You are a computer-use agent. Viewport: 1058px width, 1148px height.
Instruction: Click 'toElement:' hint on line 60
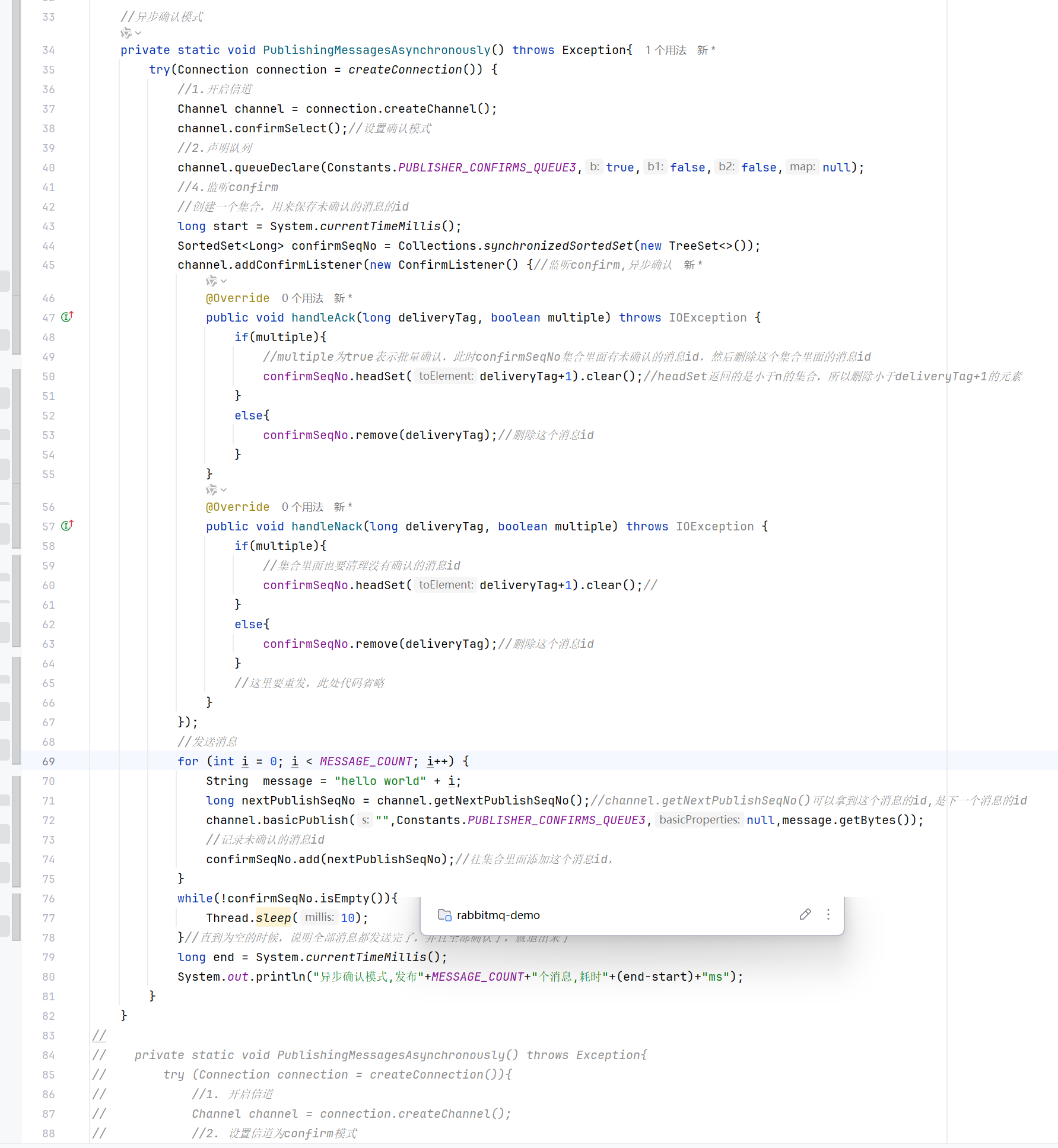click(x=446, y=585)
